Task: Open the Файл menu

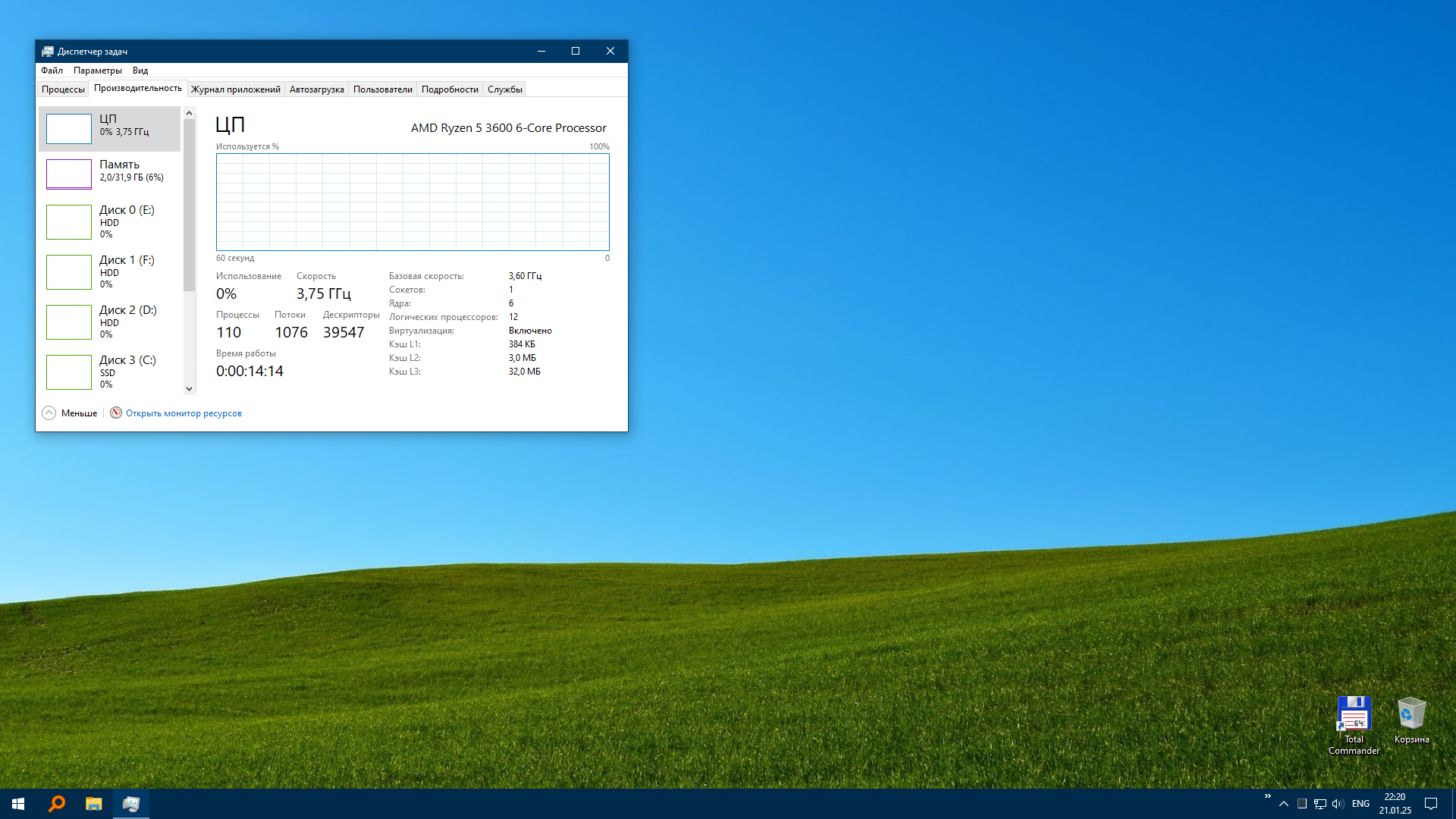Action: [52, 71]
